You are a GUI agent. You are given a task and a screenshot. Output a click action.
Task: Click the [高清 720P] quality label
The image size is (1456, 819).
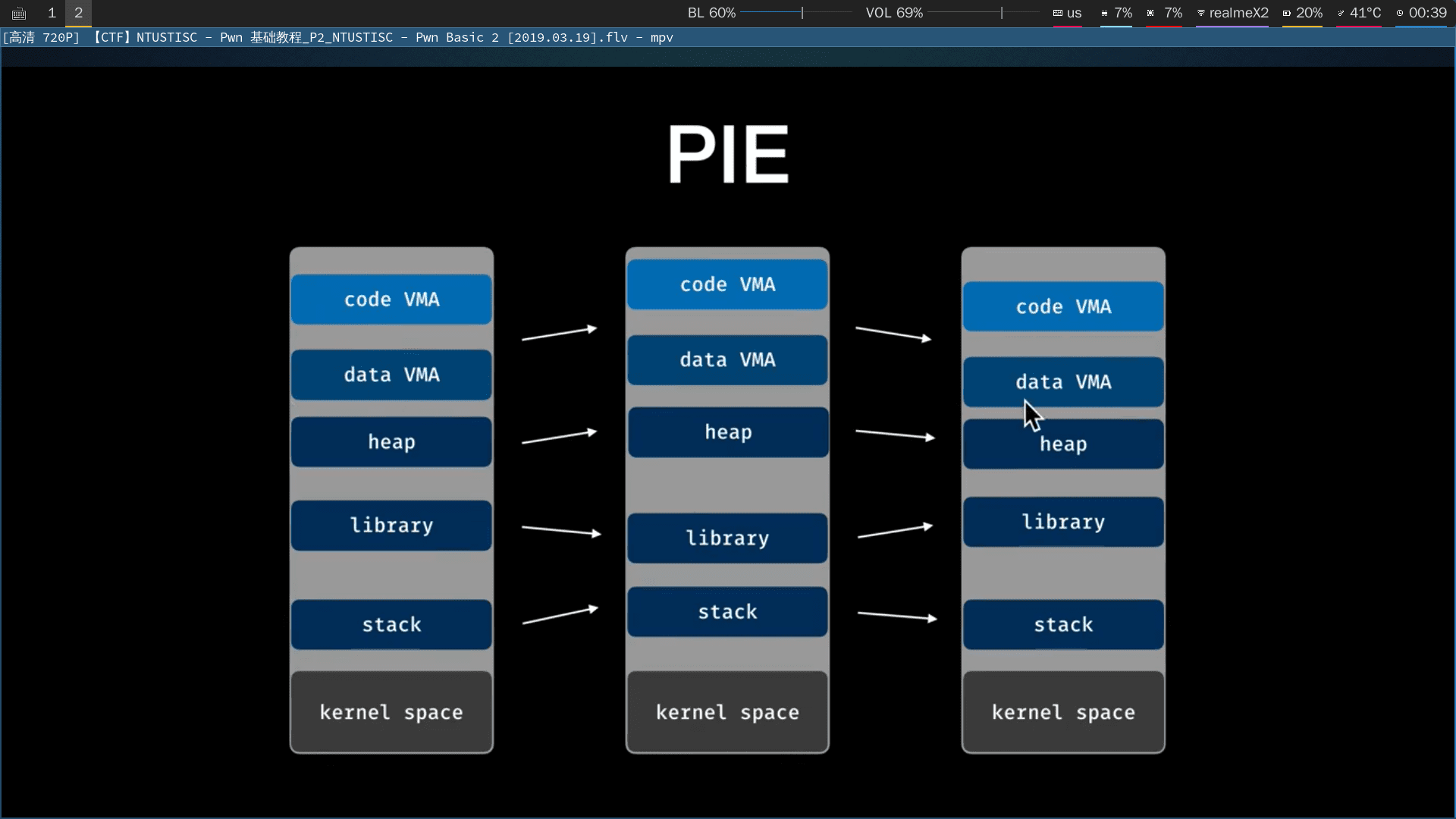[x=41, y=37]
